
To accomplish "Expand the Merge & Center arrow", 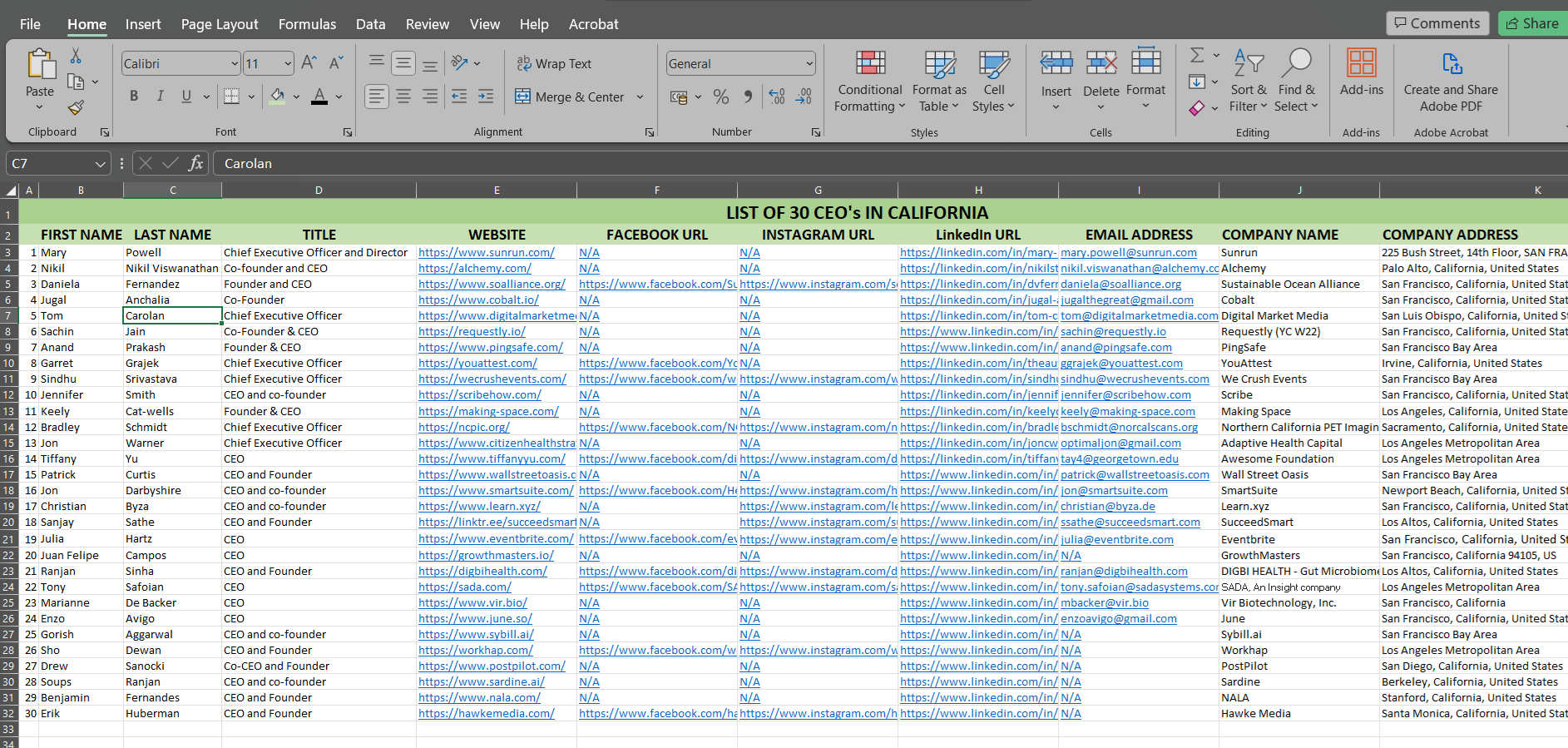I will [640, 97].
